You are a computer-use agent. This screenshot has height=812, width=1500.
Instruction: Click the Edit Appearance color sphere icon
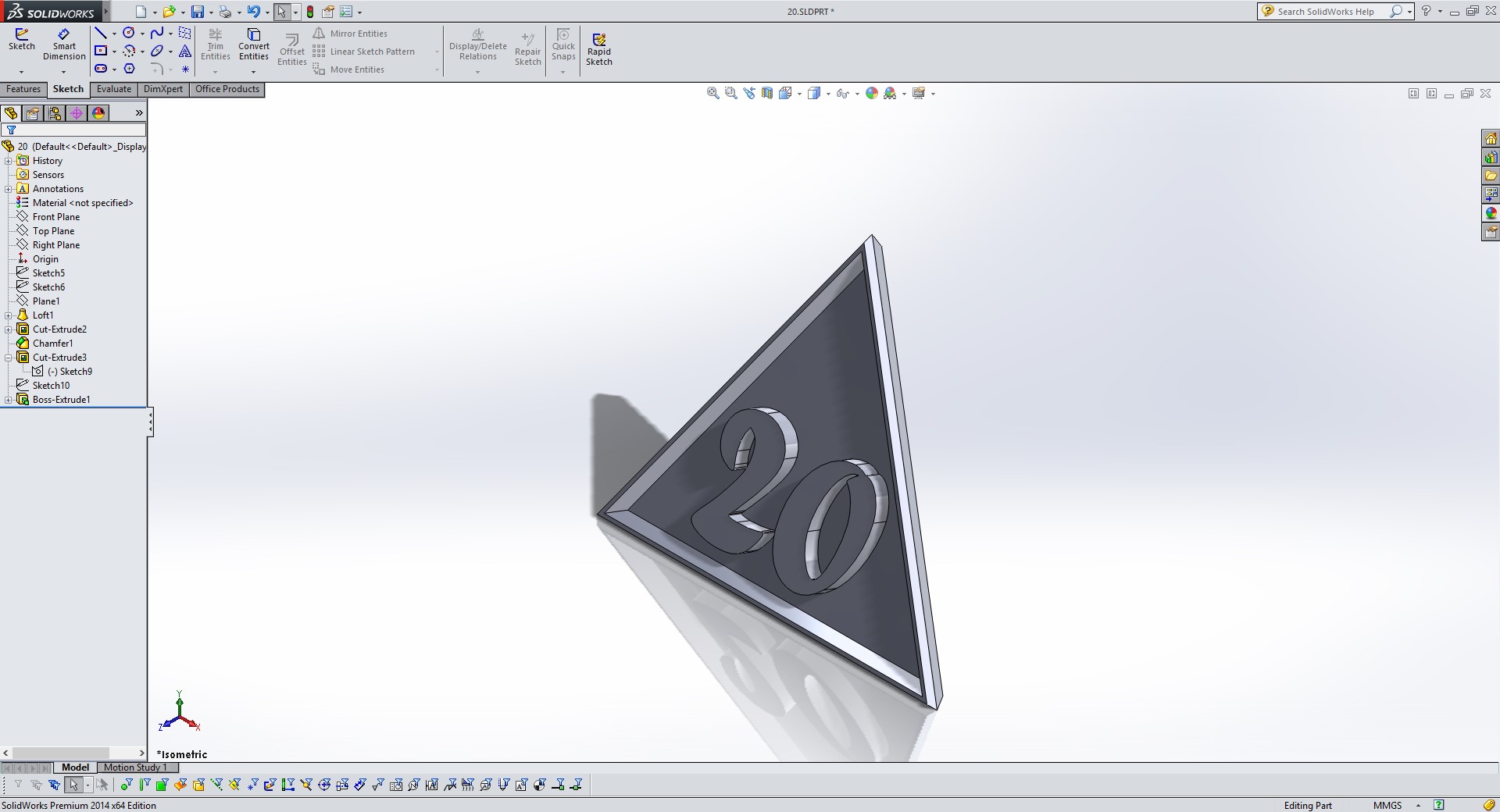[872, 93]
